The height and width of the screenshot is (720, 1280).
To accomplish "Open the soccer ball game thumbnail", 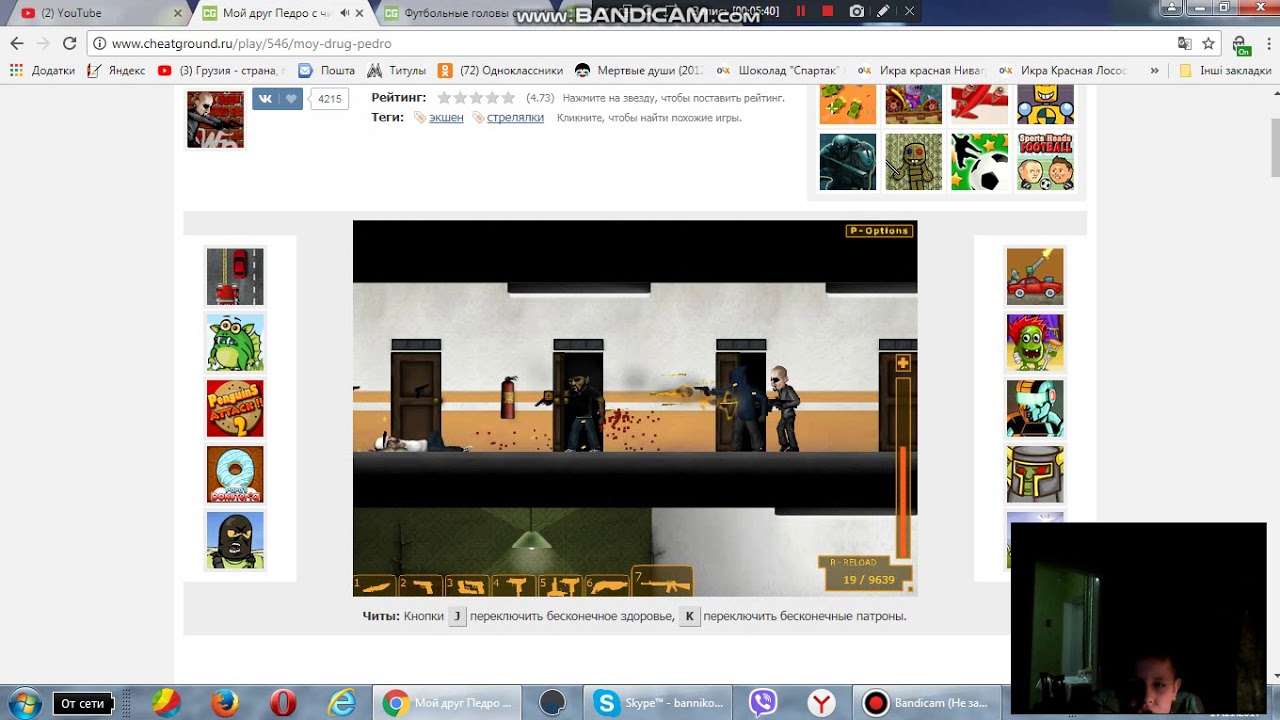I will pos(979,161).
